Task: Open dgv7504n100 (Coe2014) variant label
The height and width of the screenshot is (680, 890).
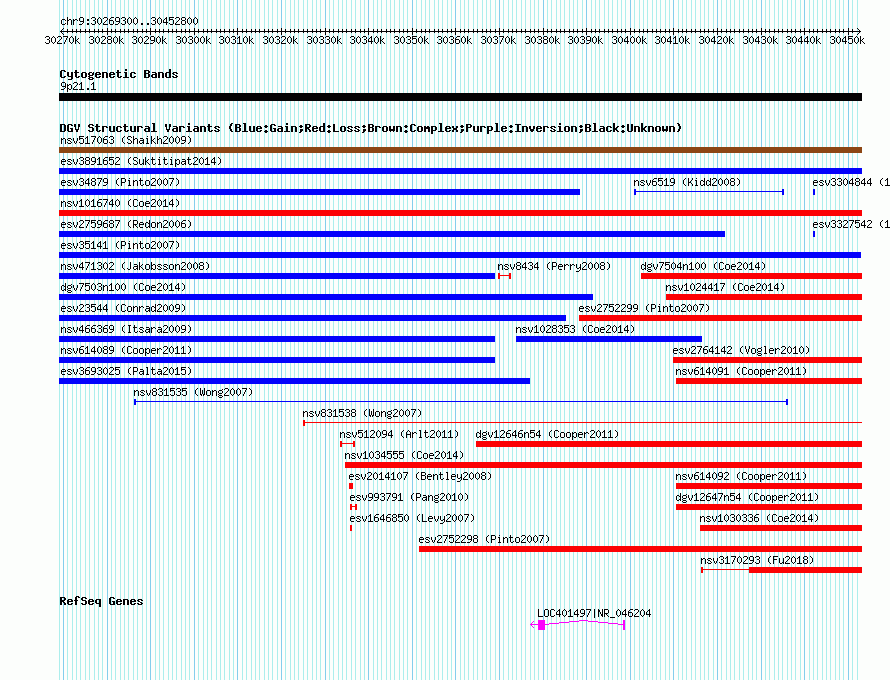Action: [x=703, y=266]
